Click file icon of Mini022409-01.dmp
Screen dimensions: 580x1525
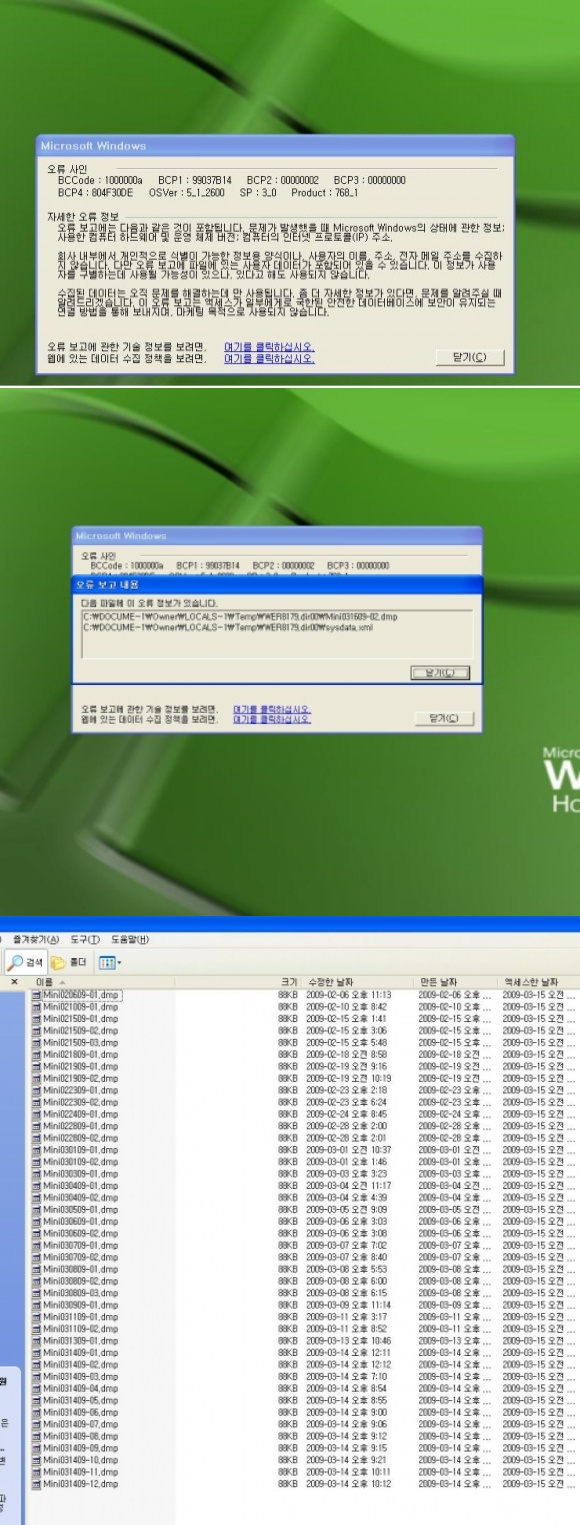[36, 1115]
